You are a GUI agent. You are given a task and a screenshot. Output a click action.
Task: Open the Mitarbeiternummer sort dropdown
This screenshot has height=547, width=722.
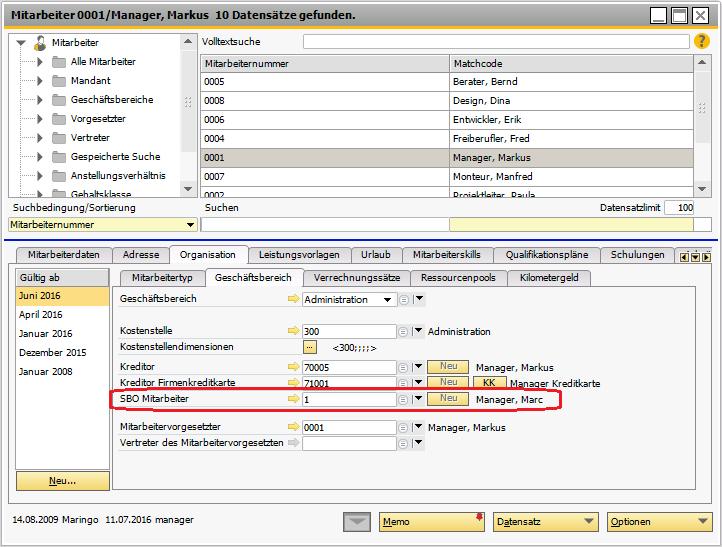pos(190,225)
